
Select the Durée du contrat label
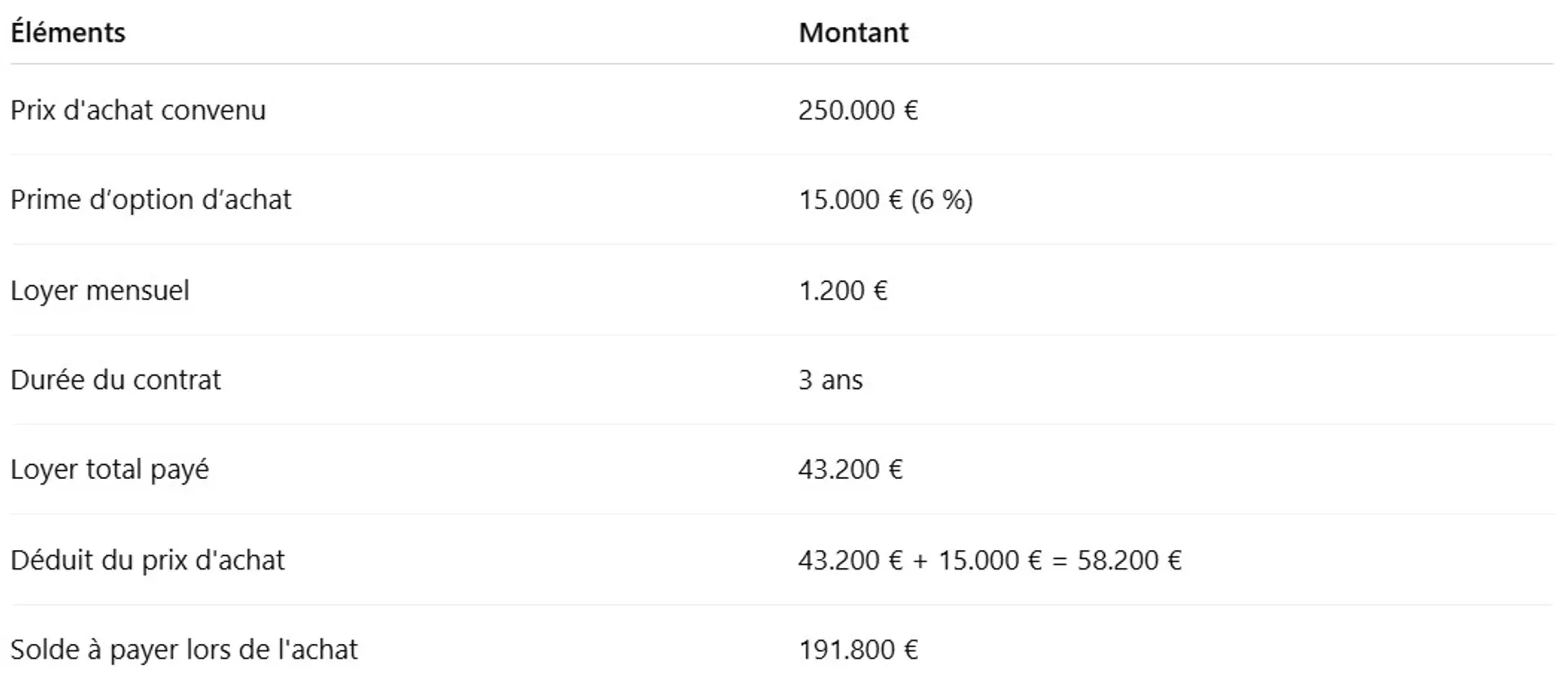115,380
